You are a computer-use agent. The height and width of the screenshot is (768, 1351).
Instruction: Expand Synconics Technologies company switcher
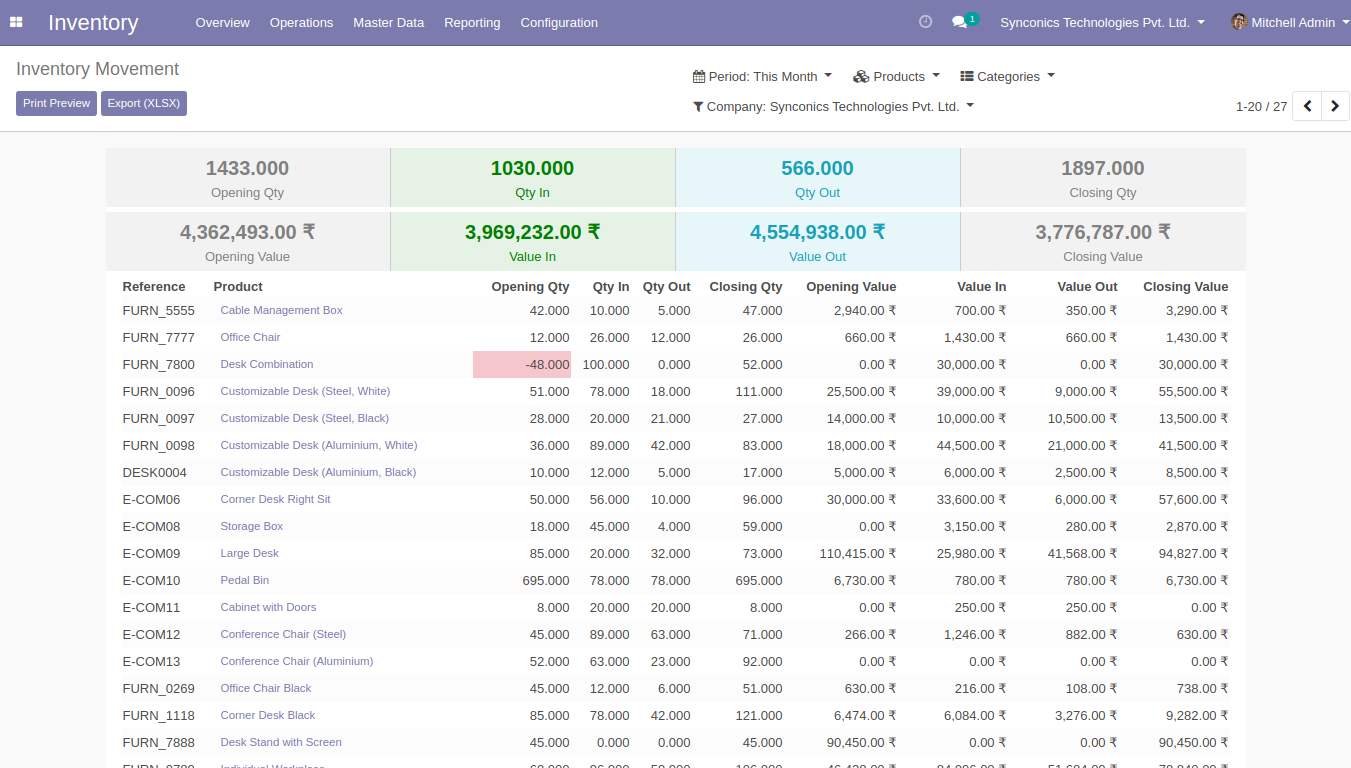(1102, 22)
